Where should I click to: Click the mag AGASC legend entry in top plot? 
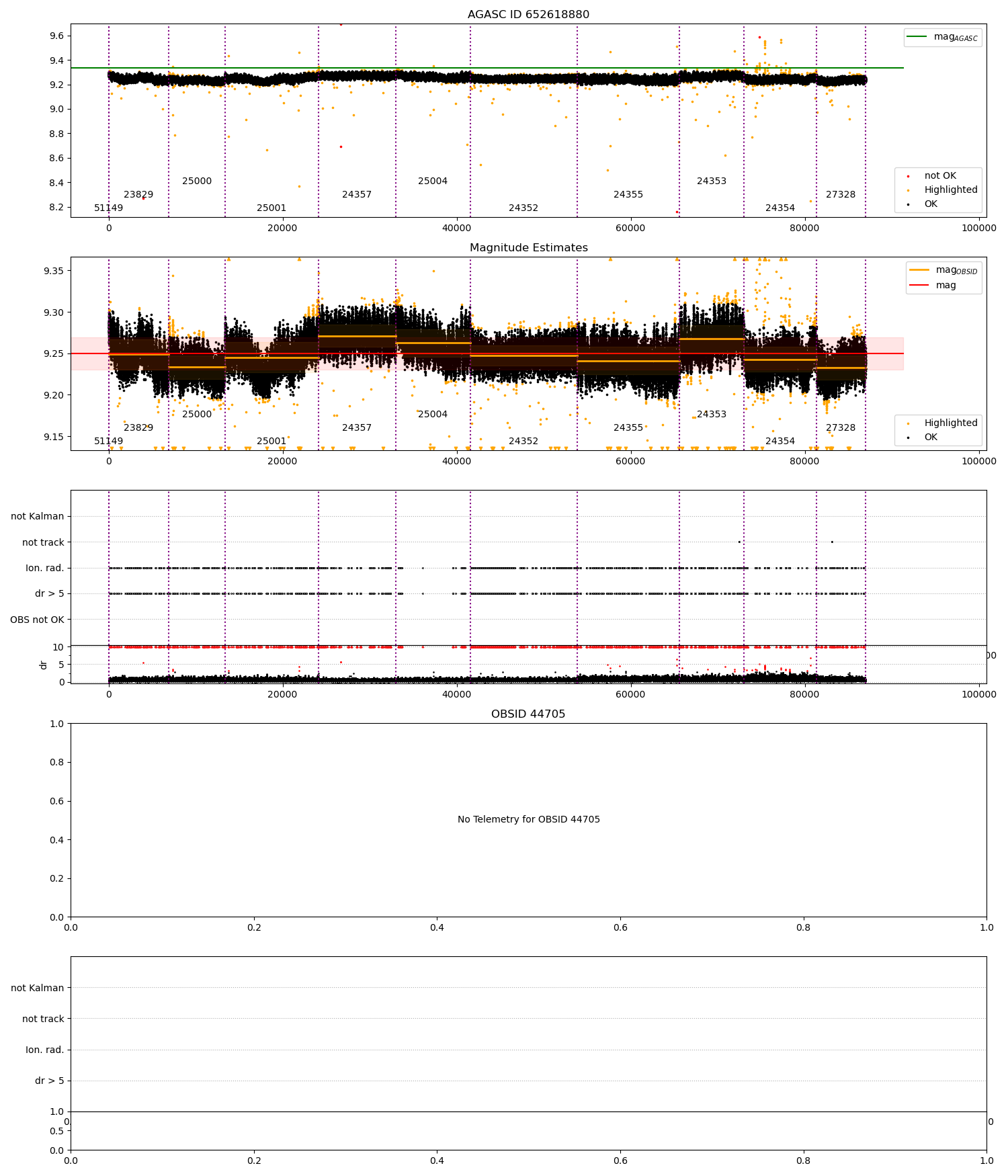(x=943, y=38)
